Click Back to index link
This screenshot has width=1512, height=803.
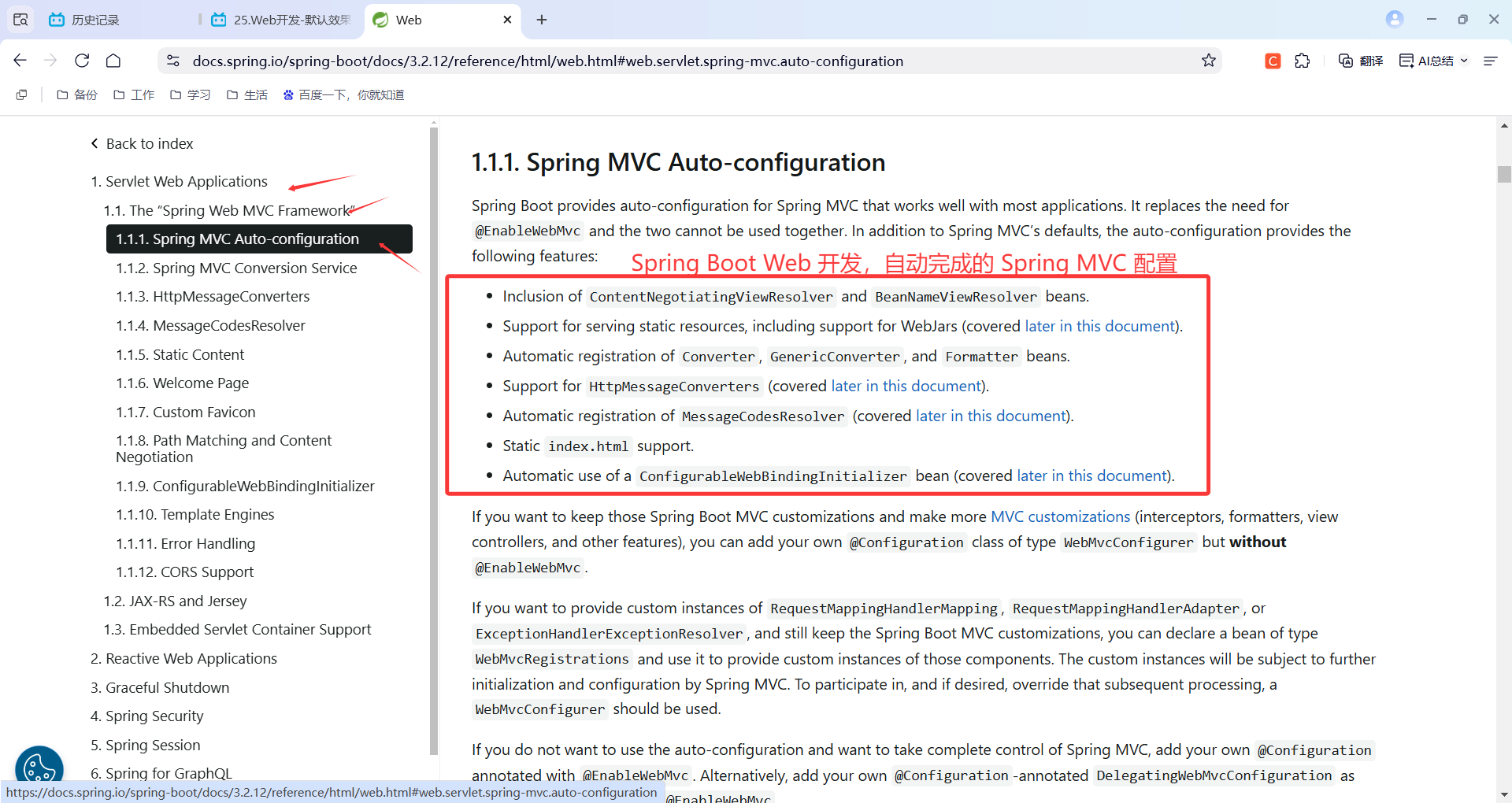[x=142, y=143]
